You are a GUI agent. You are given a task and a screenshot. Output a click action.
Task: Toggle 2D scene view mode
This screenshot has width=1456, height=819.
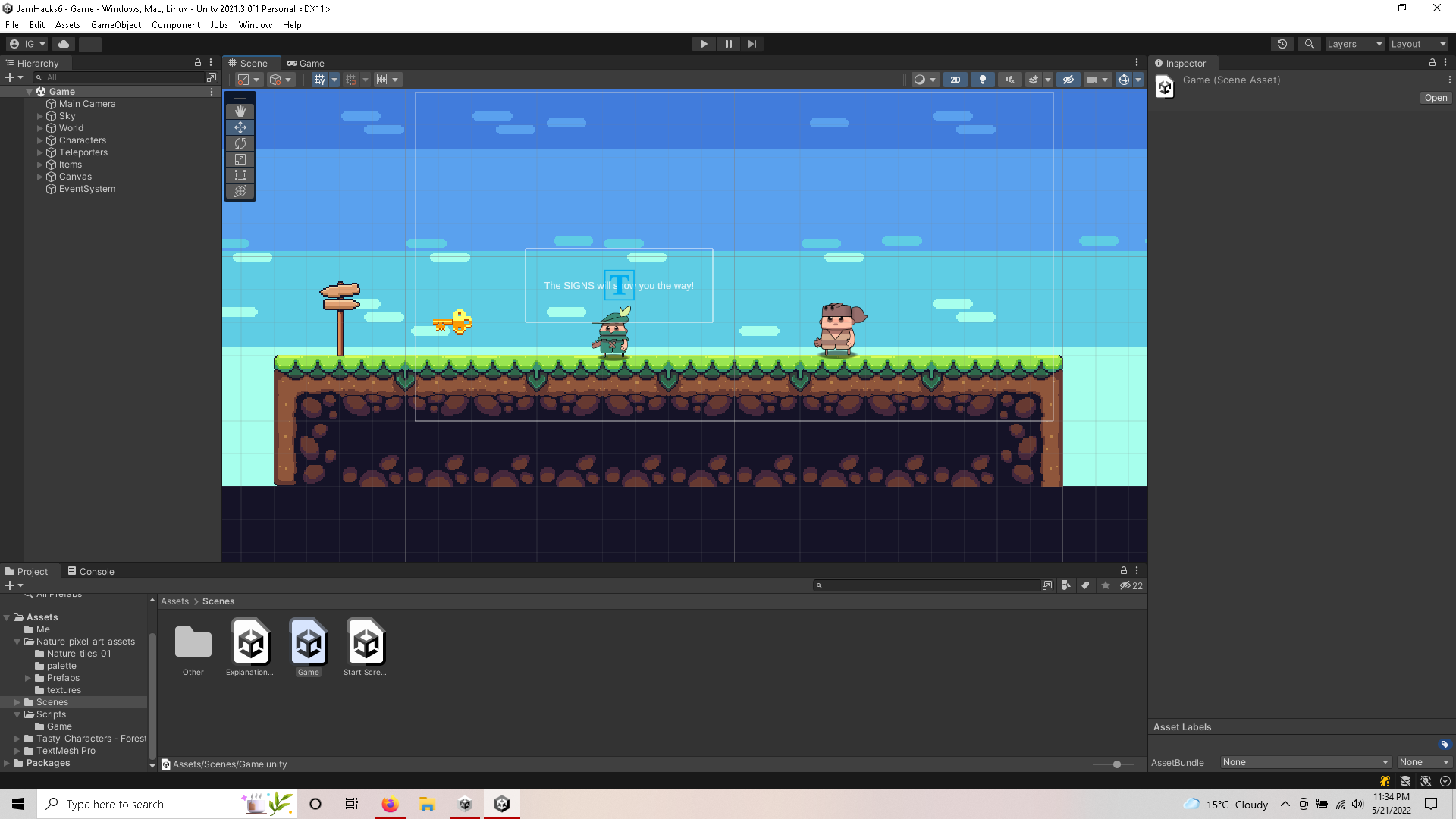click(955, 80)
